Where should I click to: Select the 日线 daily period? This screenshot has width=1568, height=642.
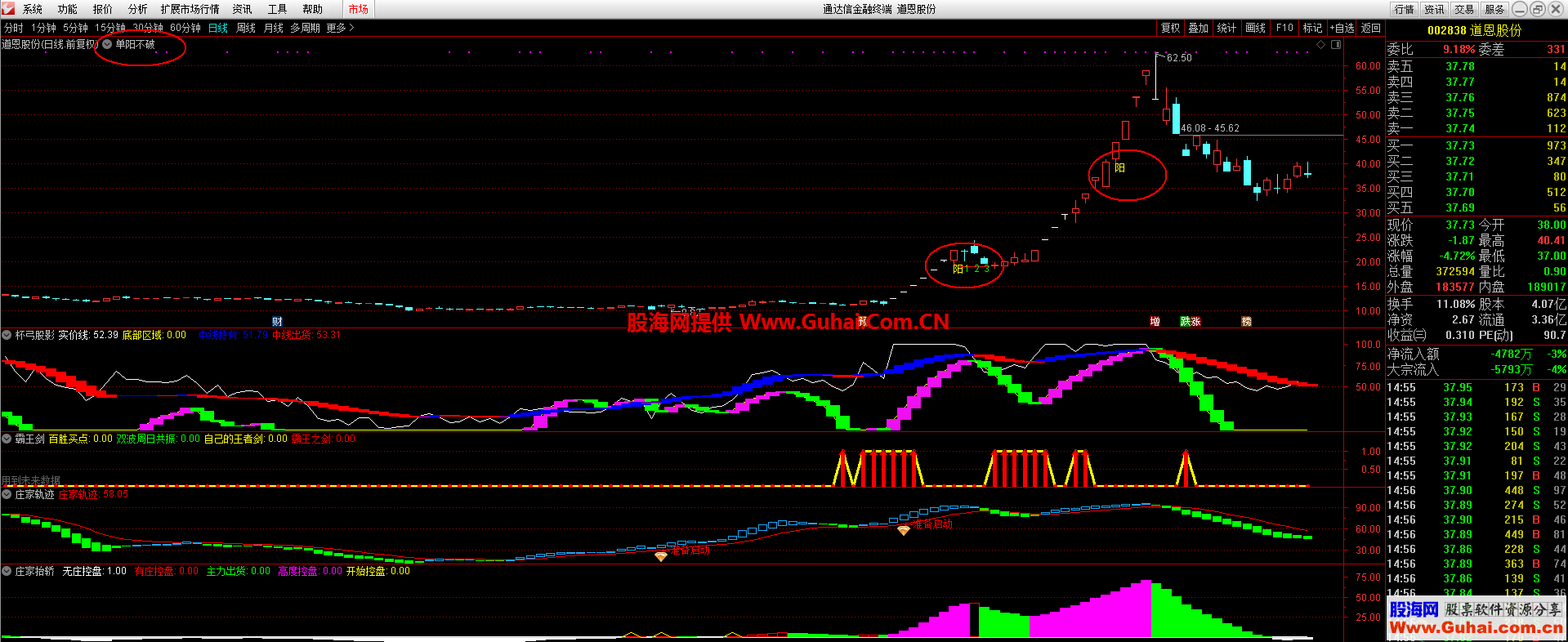pyautogui.click(x=218, y=28)
